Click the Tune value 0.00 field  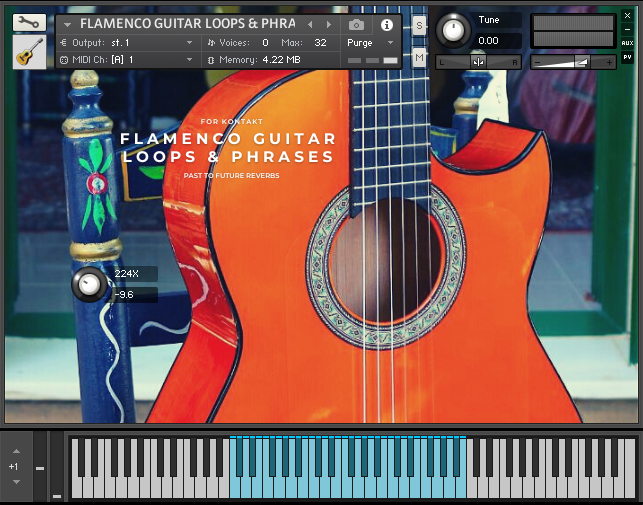498,41
